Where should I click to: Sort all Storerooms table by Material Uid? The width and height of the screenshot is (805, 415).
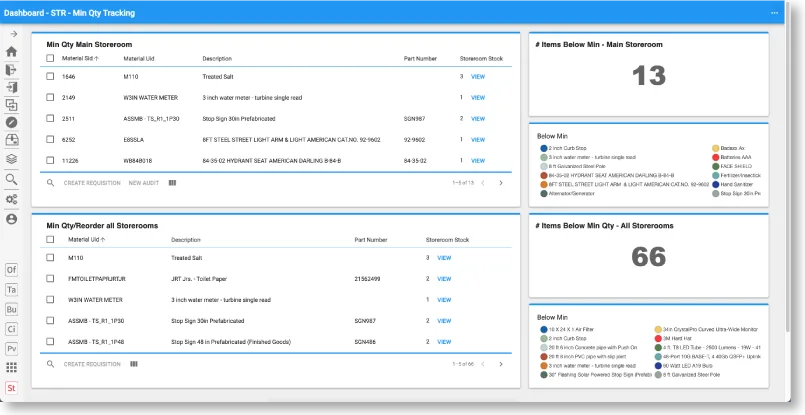pos(86,240)
